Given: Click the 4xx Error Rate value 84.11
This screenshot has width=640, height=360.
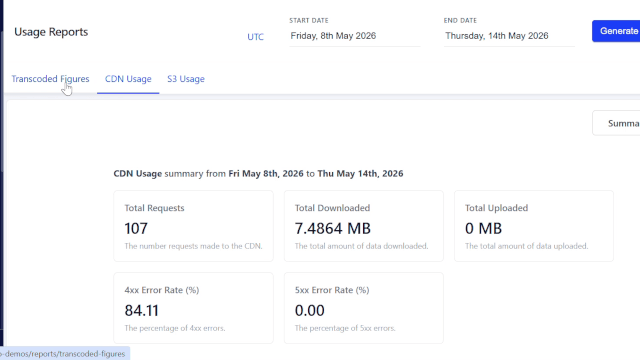Looking at the screenshot, I should coord(141,311).
